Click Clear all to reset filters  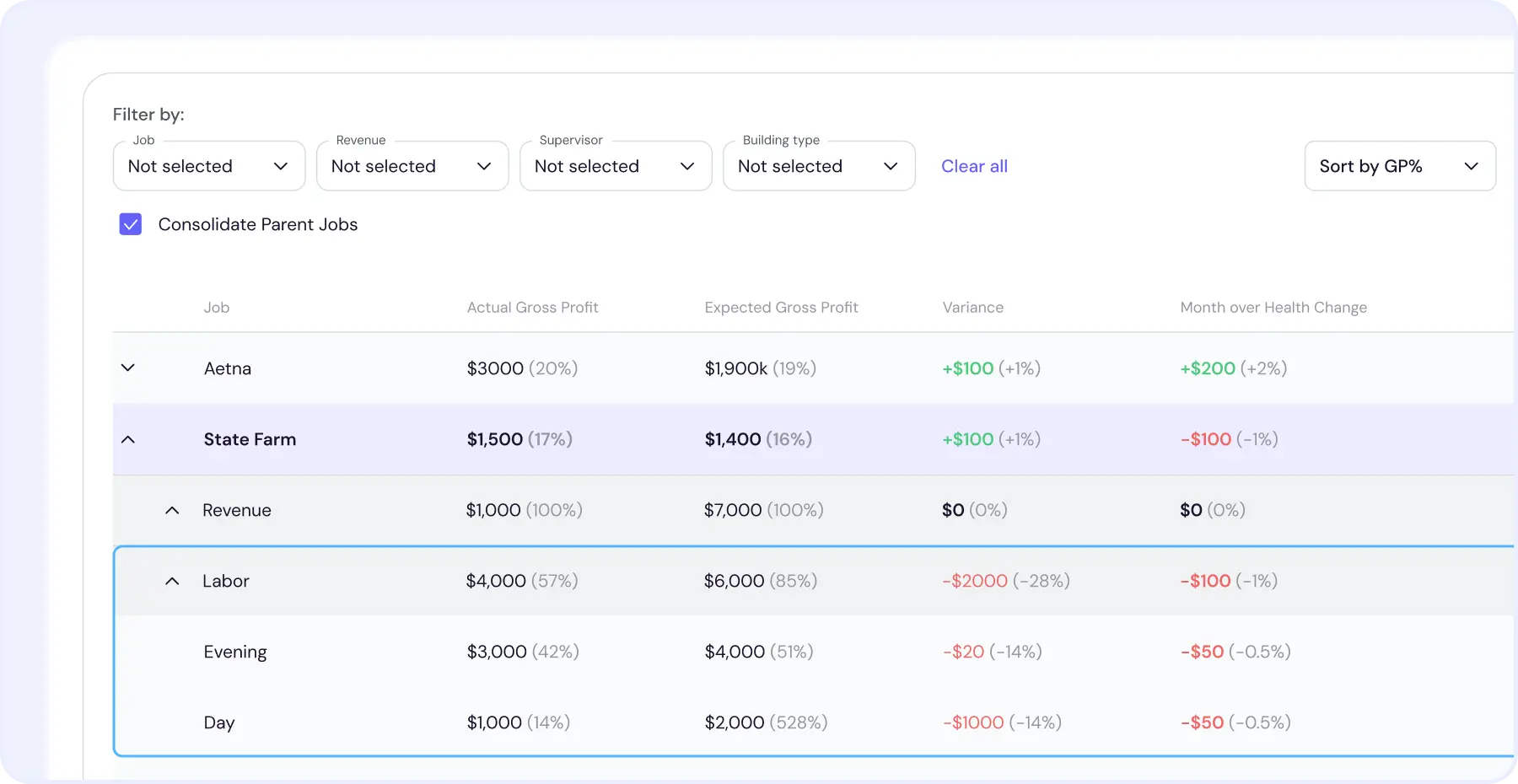[974, 166]
